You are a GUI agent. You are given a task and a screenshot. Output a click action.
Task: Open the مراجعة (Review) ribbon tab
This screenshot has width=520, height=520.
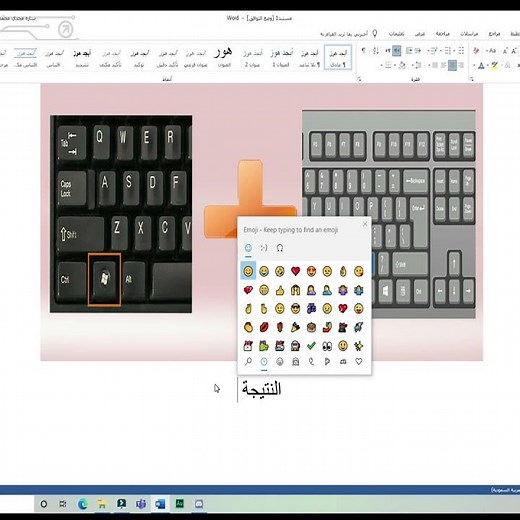[x=443, y=34]
